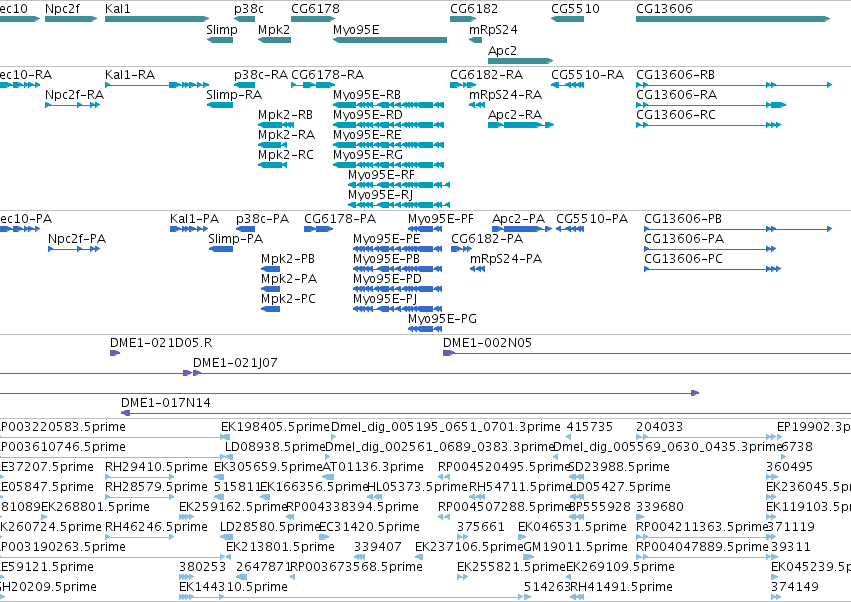Click the Apc2 gene bar

point(520,60)
